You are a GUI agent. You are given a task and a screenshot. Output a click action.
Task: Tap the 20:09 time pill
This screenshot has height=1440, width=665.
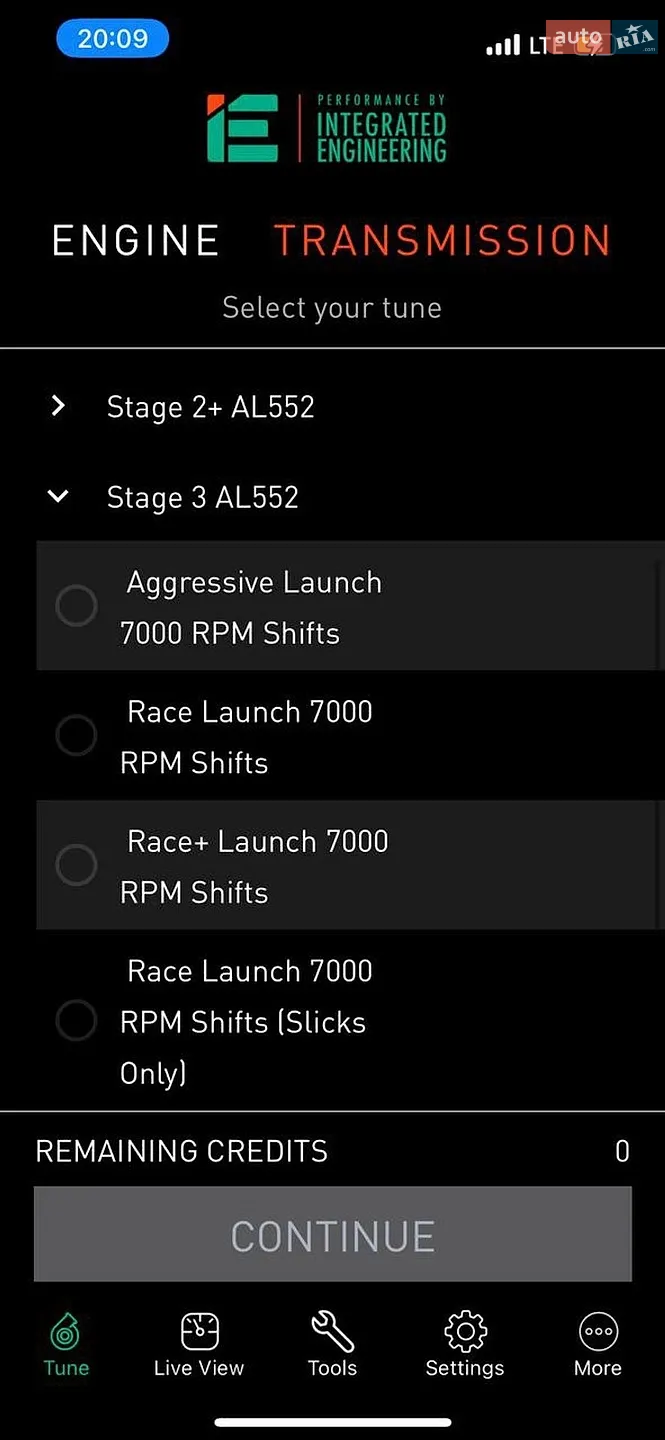click(x=112, y=39)
